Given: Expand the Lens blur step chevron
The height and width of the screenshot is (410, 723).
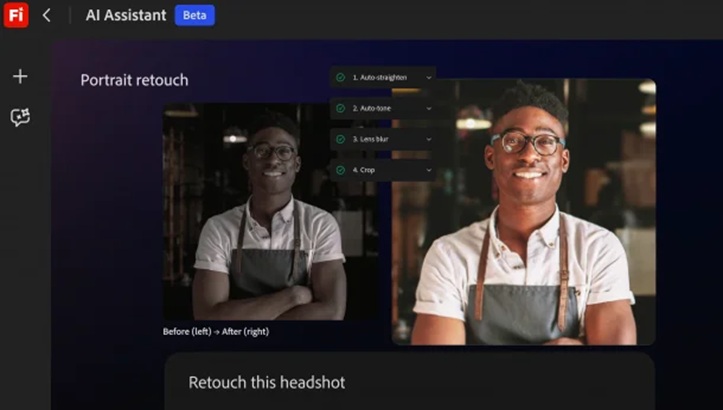Looking at the screenshot, I should [x=428, y=139].
